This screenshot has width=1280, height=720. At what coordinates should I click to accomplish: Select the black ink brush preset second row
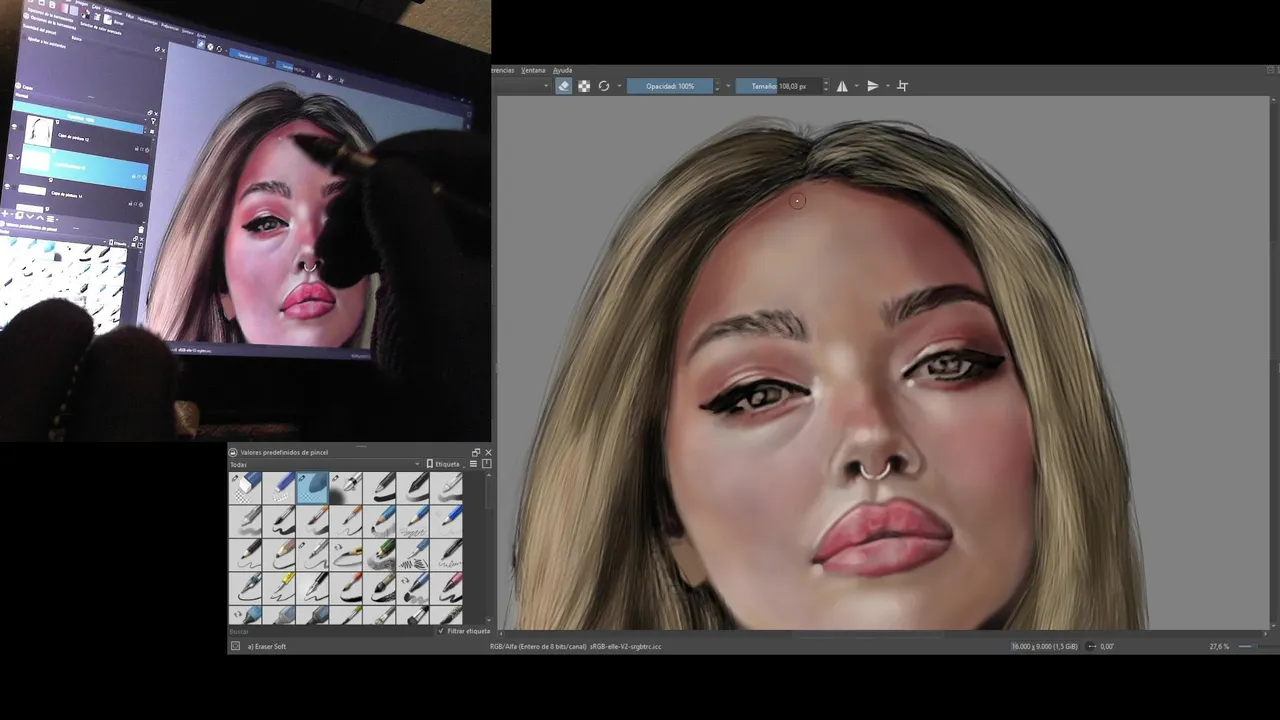click(x=279, y=521)
